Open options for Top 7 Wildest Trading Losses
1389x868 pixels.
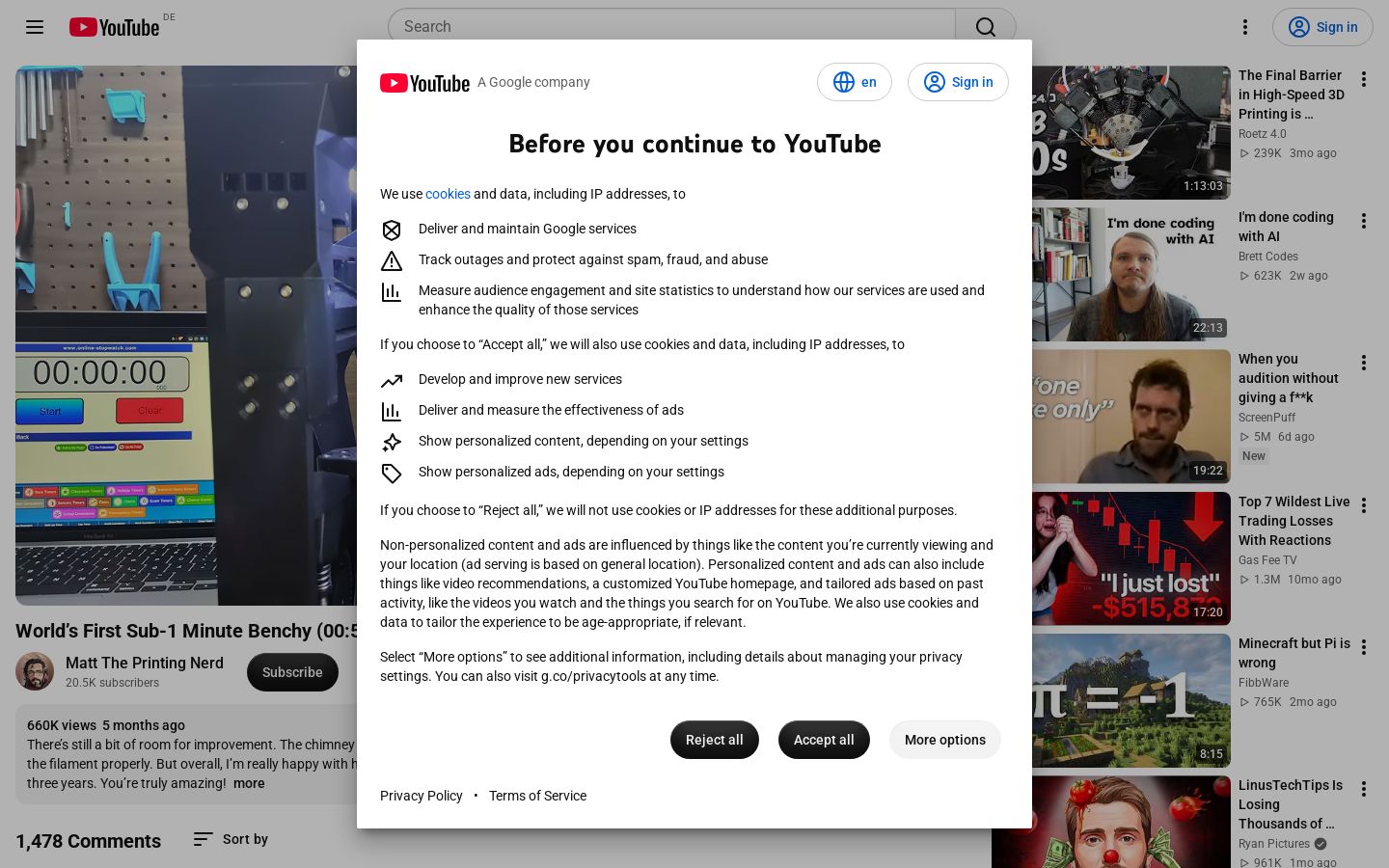[x=1364, y=505]
